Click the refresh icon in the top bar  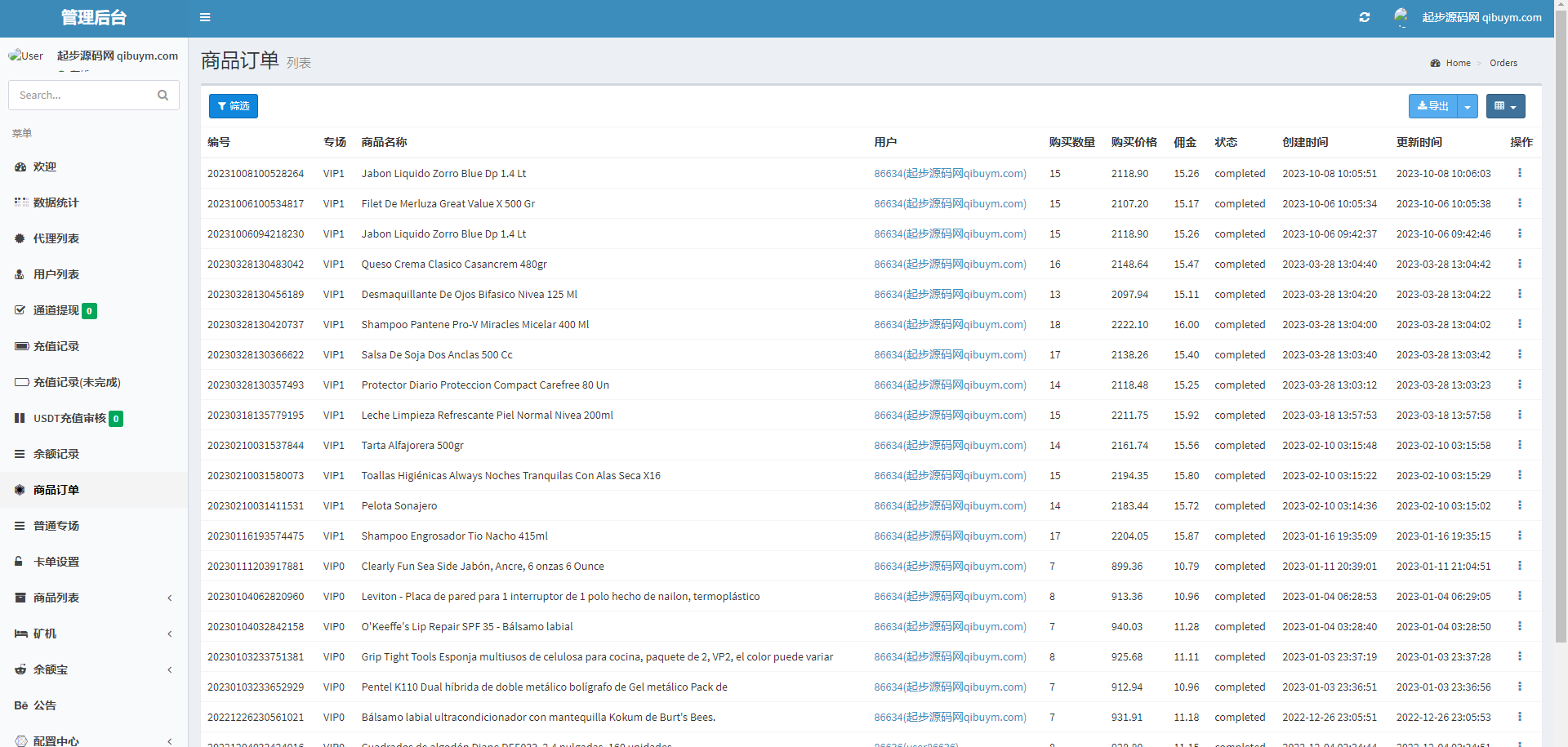tap(1364, 17)
